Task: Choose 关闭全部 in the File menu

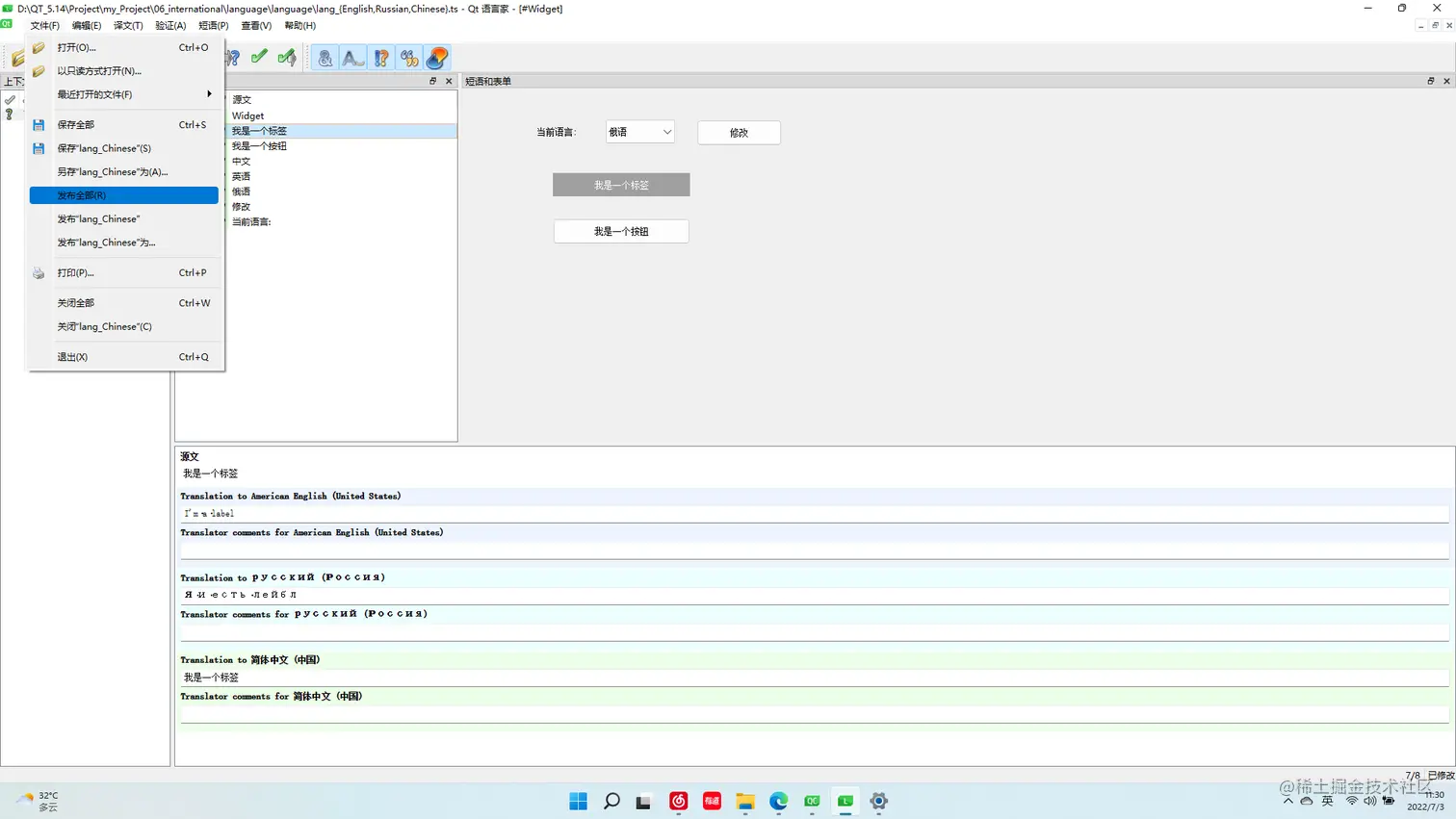Action: (124, 303)
